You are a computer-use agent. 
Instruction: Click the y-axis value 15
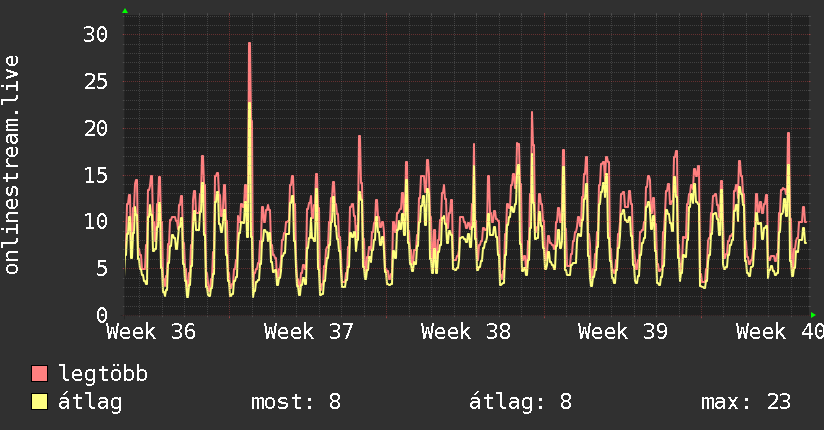click(96, 175)
